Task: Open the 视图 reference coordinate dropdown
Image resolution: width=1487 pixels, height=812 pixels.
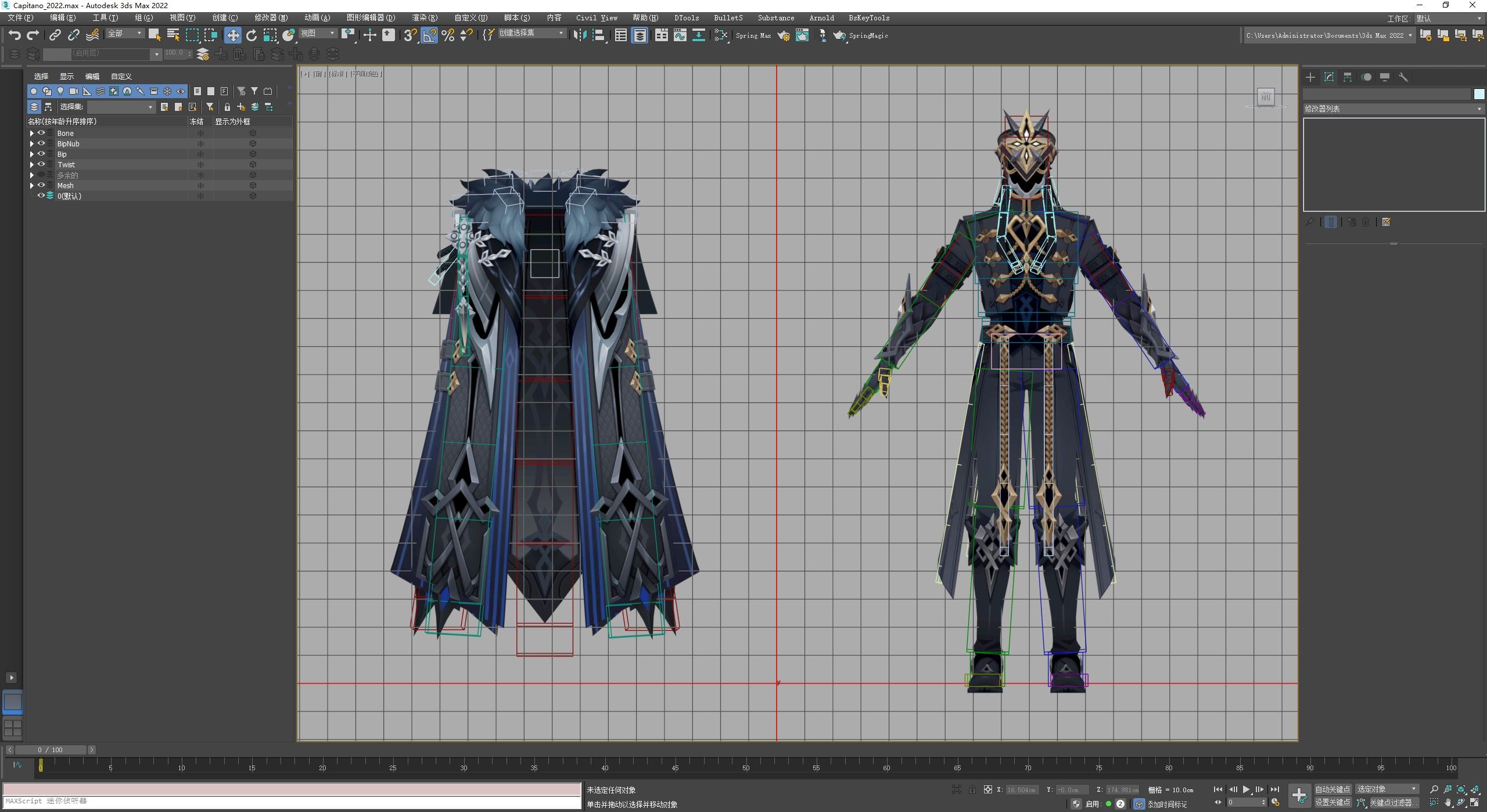Action: point(318,34)
